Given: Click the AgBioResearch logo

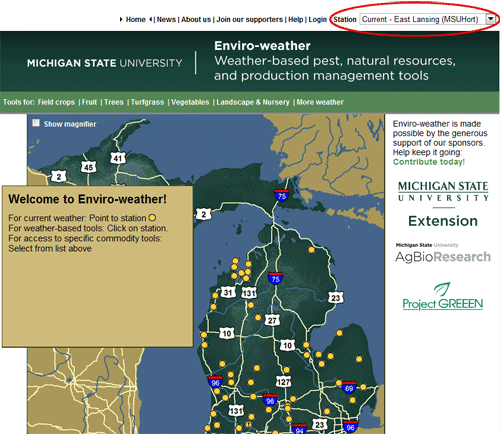Looking at the screenshot, I should click(x=443, y=253).
